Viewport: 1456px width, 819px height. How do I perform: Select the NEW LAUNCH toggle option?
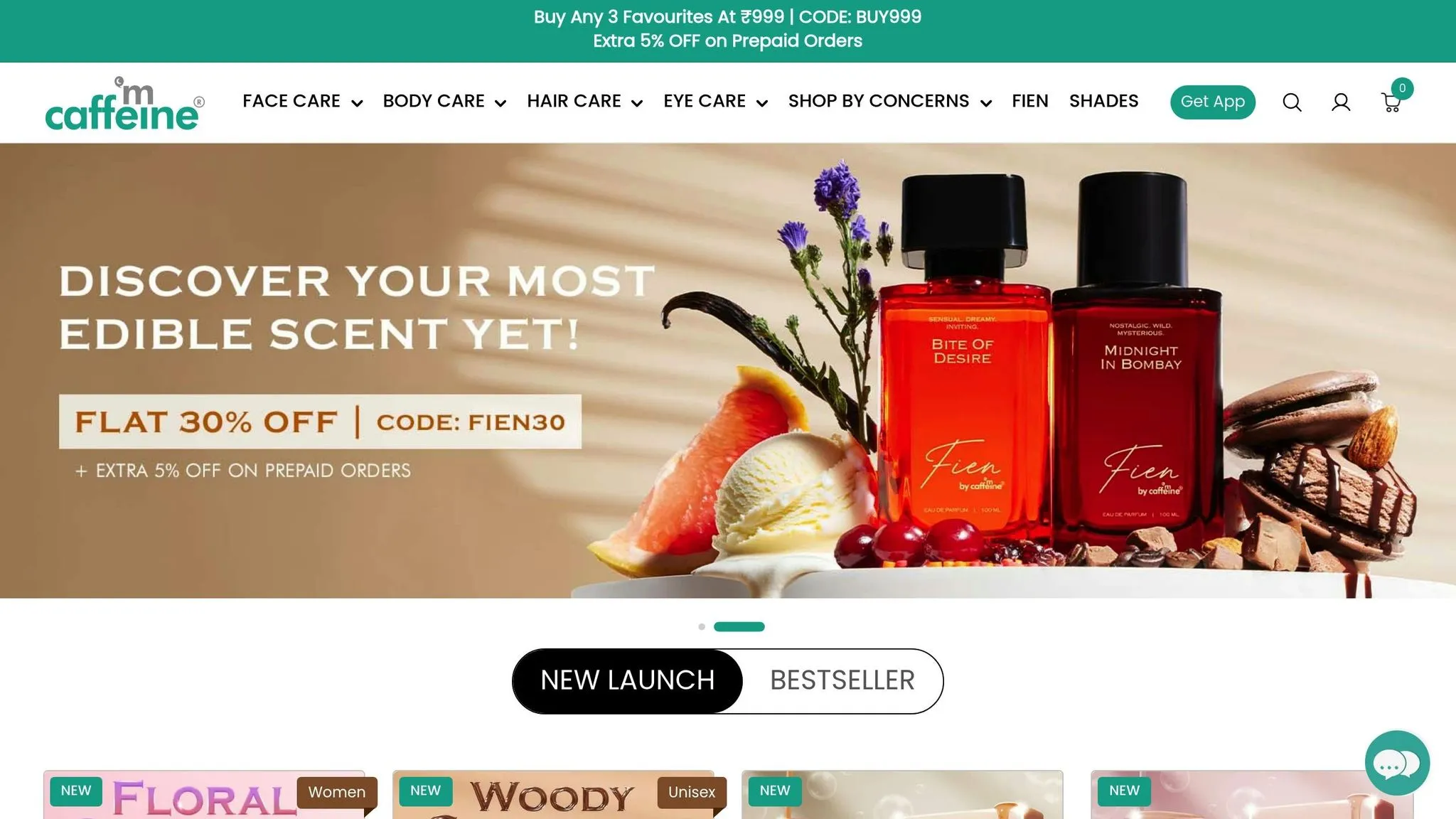pos(628,680)
